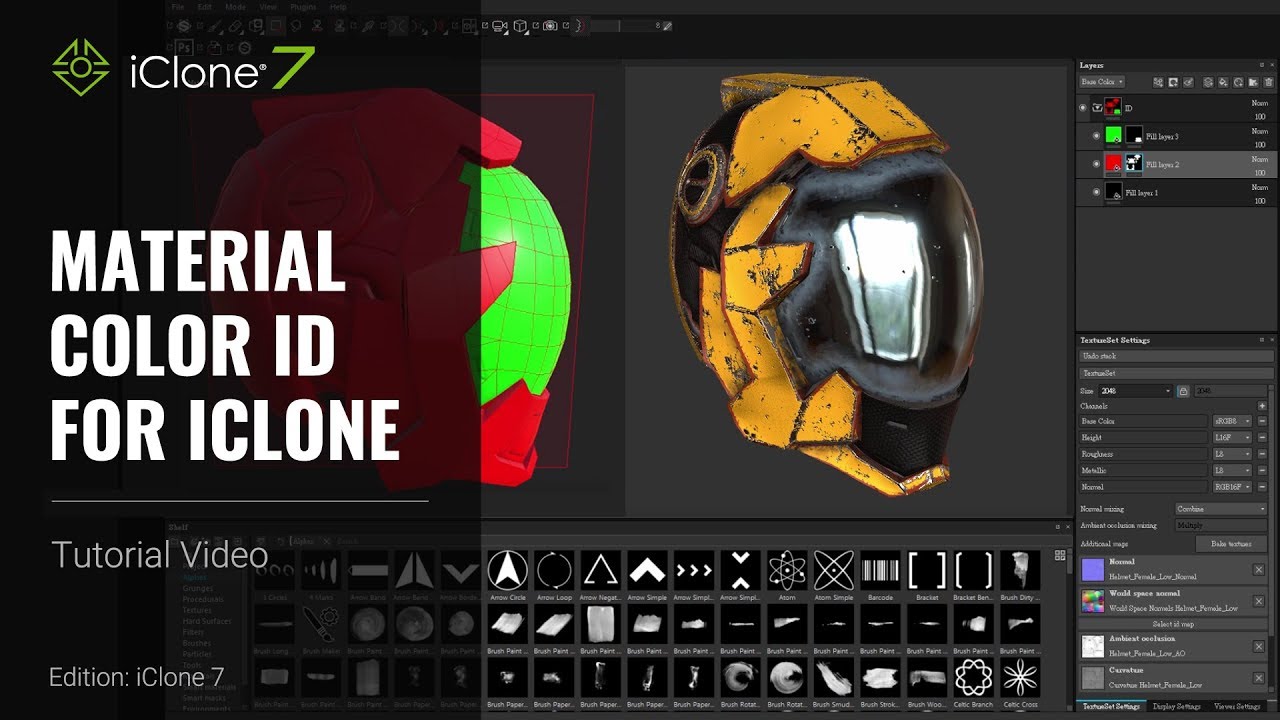Image resolution: width=1280 pixels, height=720 pixels.
Task: Select the Brush Smudge alpha
Action: (x=834, y=677)
